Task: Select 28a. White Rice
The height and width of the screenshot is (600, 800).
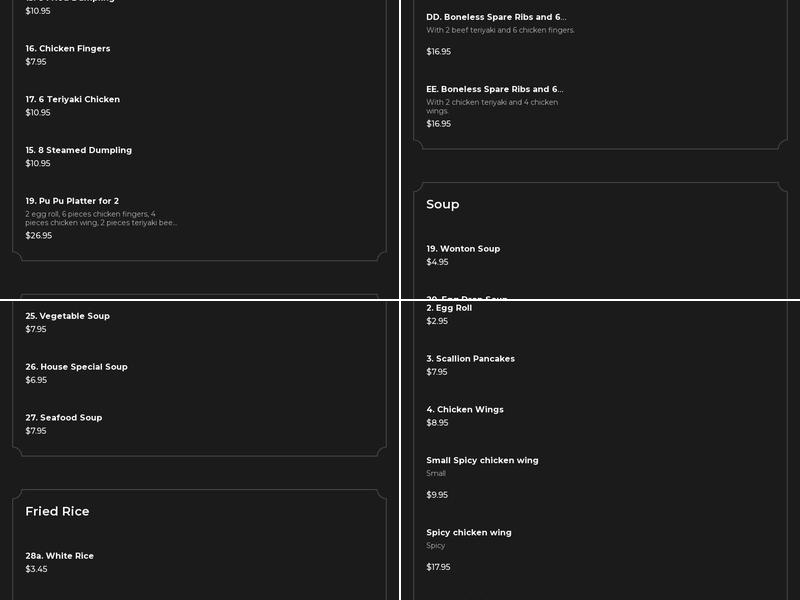Action: (60, 556)
